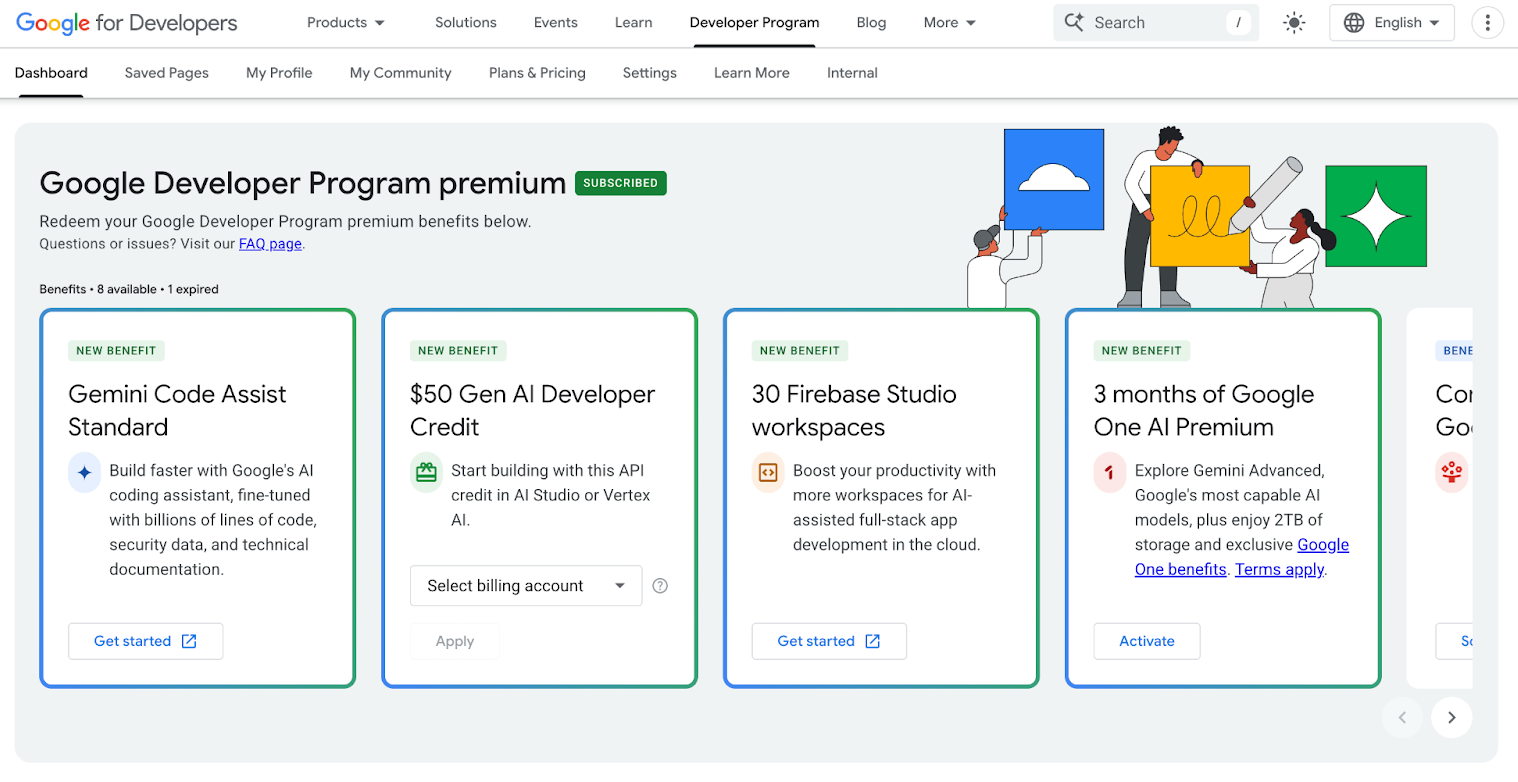Click the external link icon on Firebase card

(872, 641)
